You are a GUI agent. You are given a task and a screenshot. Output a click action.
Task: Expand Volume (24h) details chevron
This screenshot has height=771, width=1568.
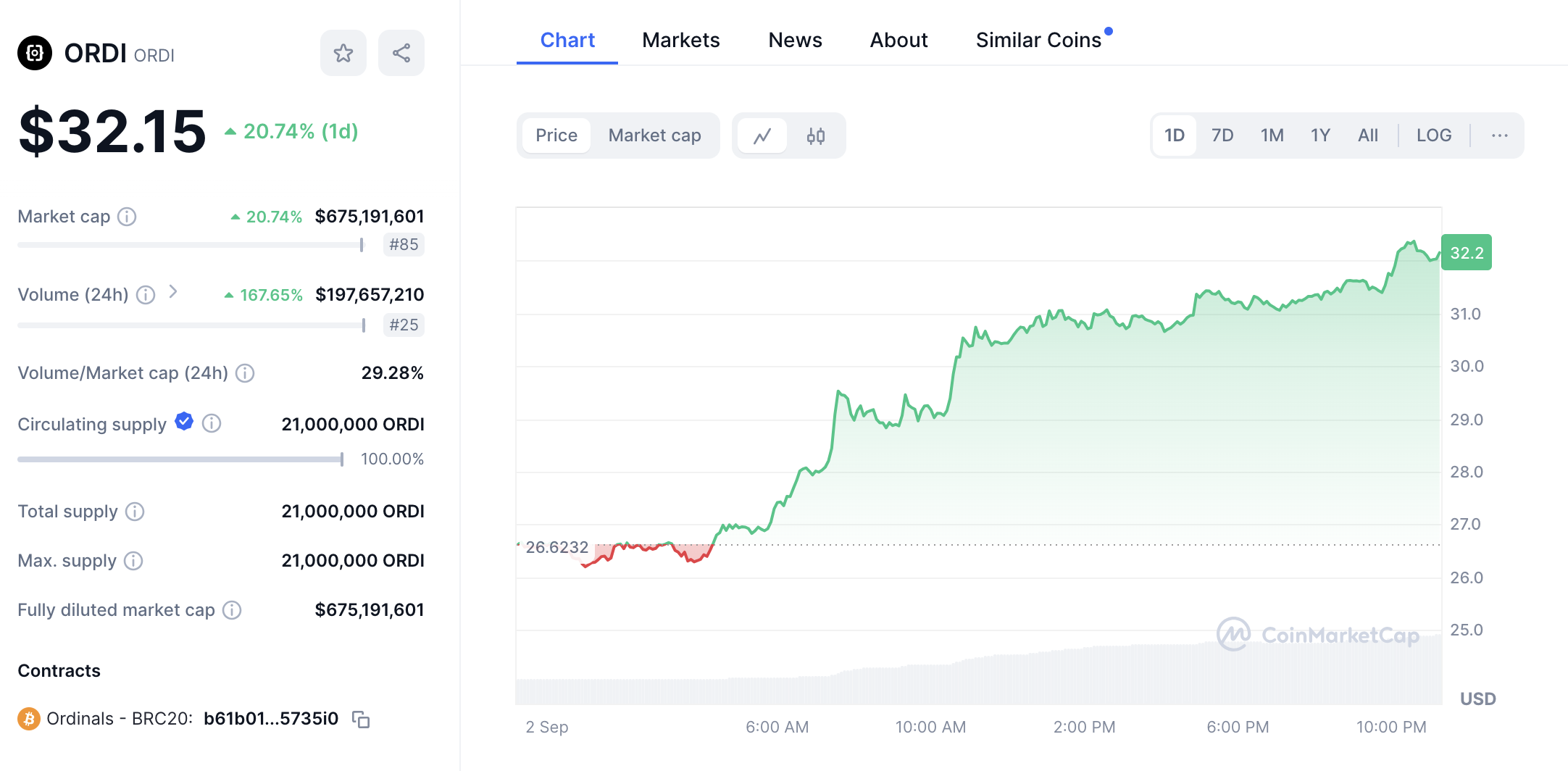coord(172,291)
